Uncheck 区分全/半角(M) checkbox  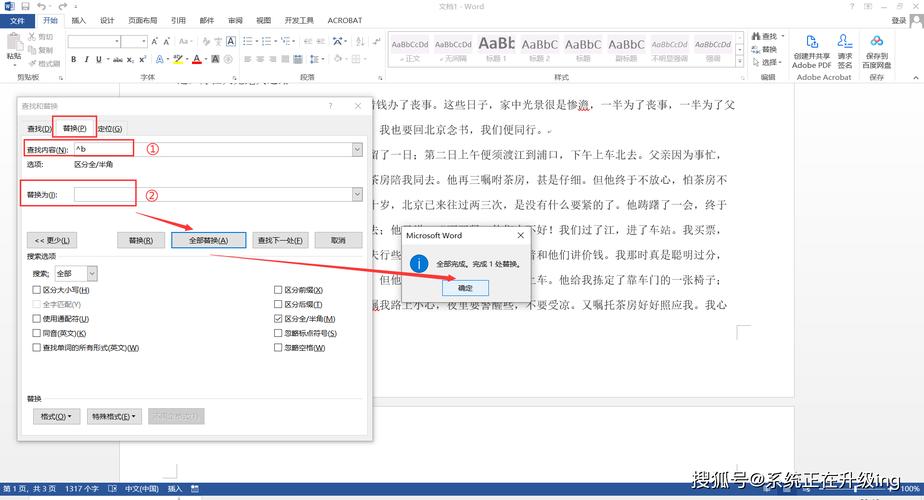(278, 319)
